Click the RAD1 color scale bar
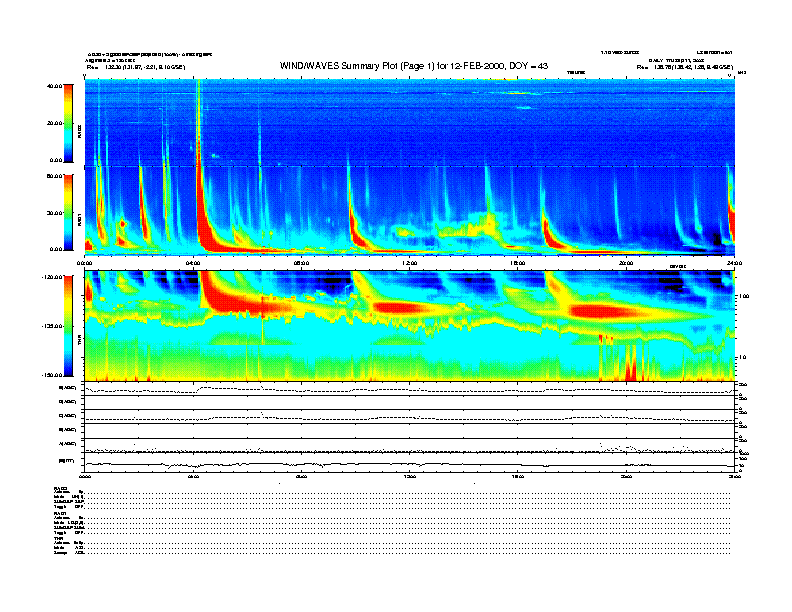This screenshot has height=612, width=792. coord(68,213)
